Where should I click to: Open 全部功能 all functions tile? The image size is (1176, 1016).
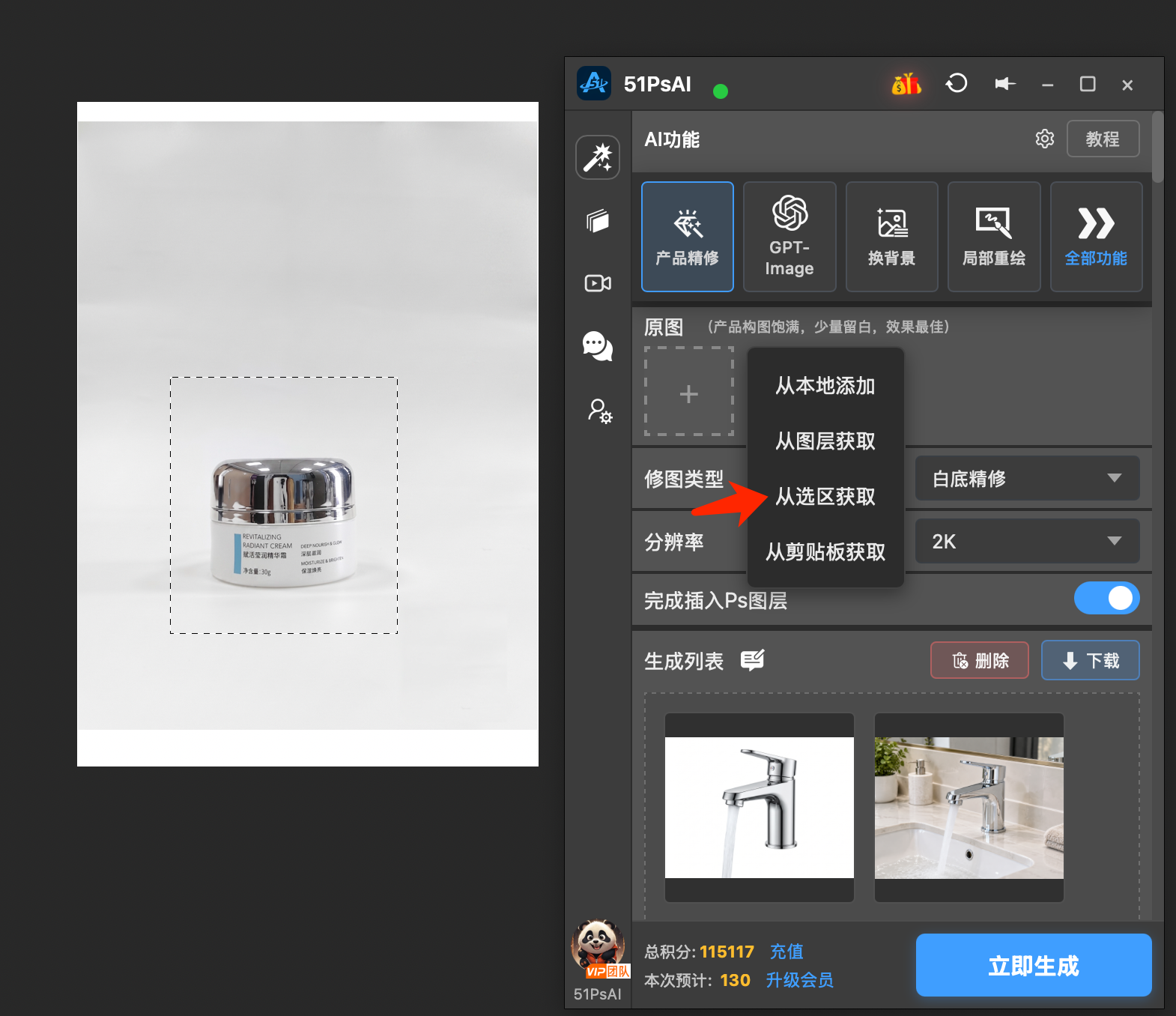coord(1096,237)
